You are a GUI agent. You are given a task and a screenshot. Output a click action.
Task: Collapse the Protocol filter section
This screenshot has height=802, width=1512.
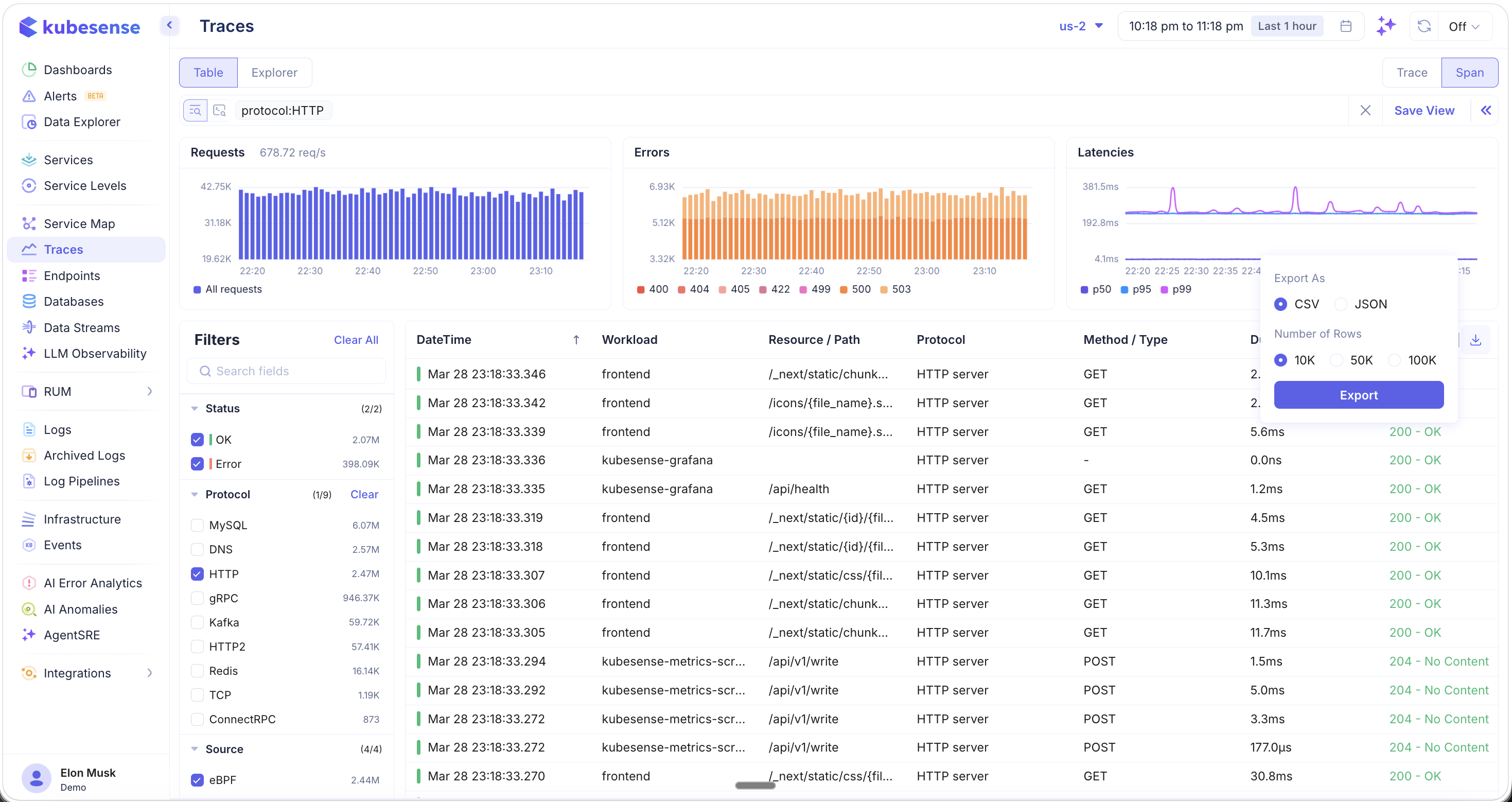coord(195,494)
